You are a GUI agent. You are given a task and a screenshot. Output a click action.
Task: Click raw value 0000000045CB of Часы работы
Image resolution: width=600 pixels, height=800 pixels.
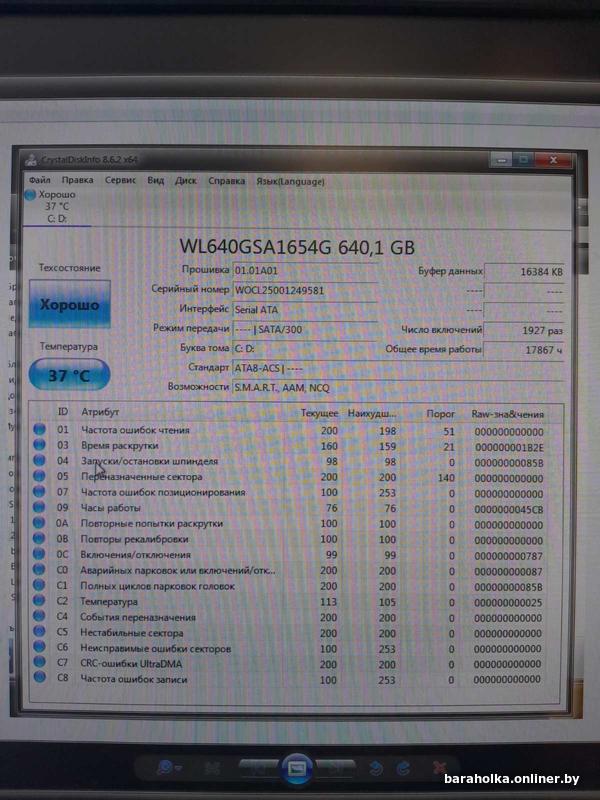coord(509,510)
